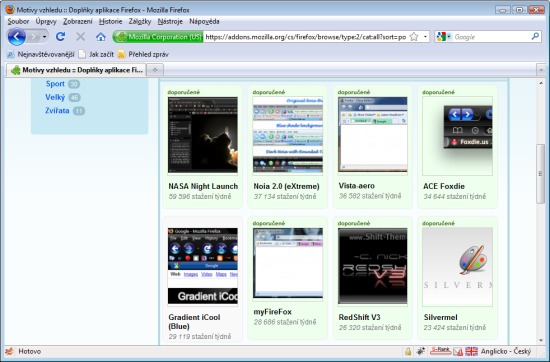Open the Nápověda menu
The height and width of the screenshot is (362, 550).
click(x=204, y=21)
